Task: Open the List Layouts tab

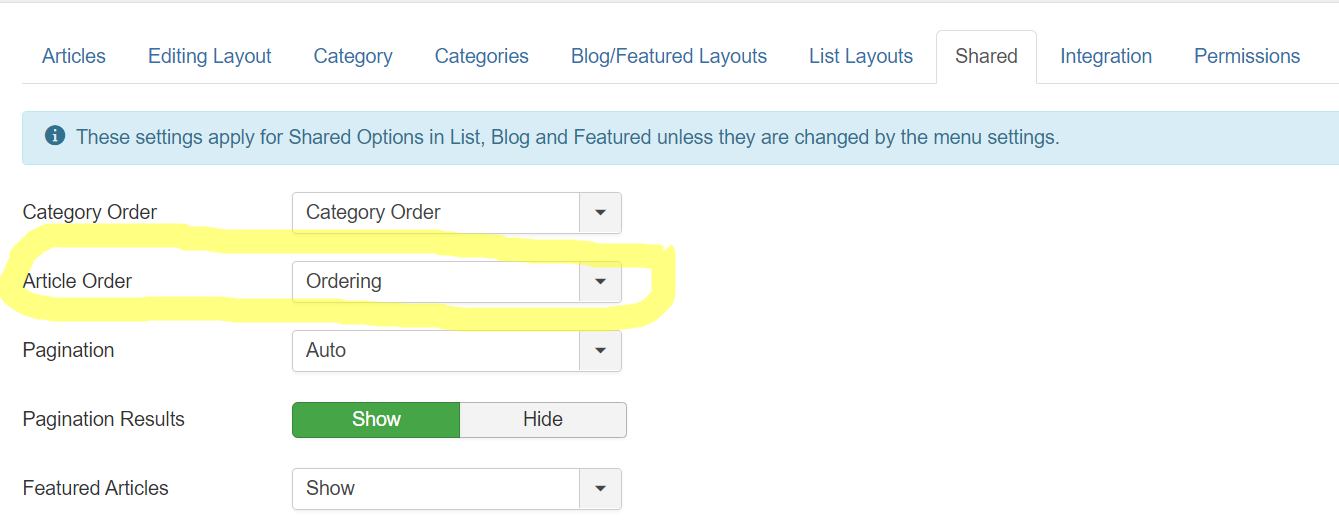Action: pyautogui.click(x=861, y=57)
